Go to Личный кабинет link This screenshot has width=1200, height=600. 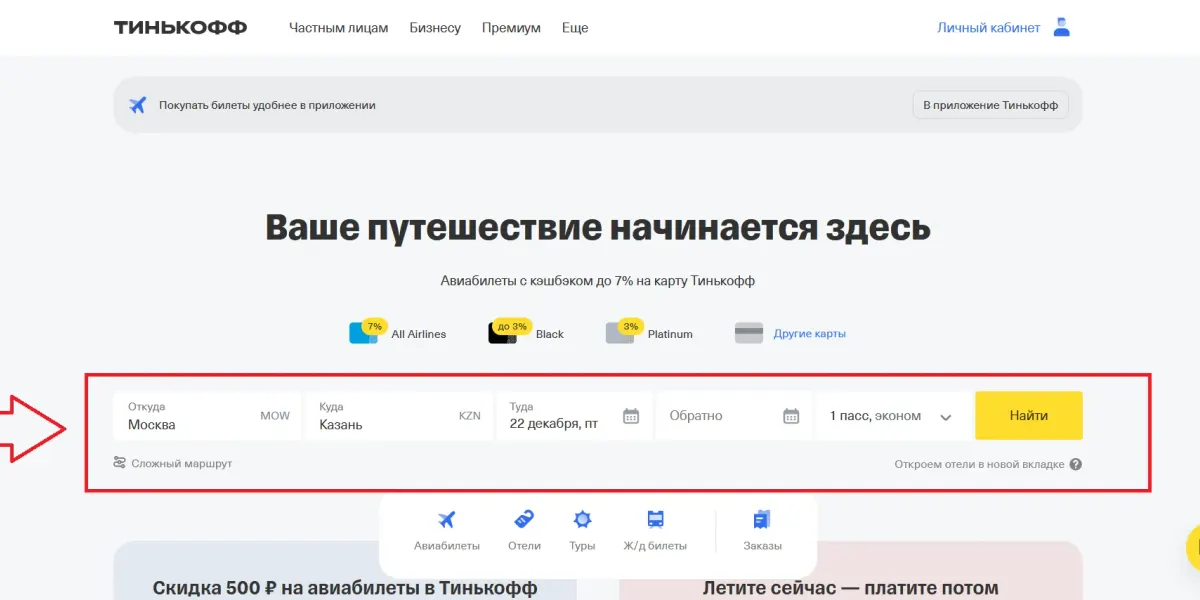tap(988, 28)
